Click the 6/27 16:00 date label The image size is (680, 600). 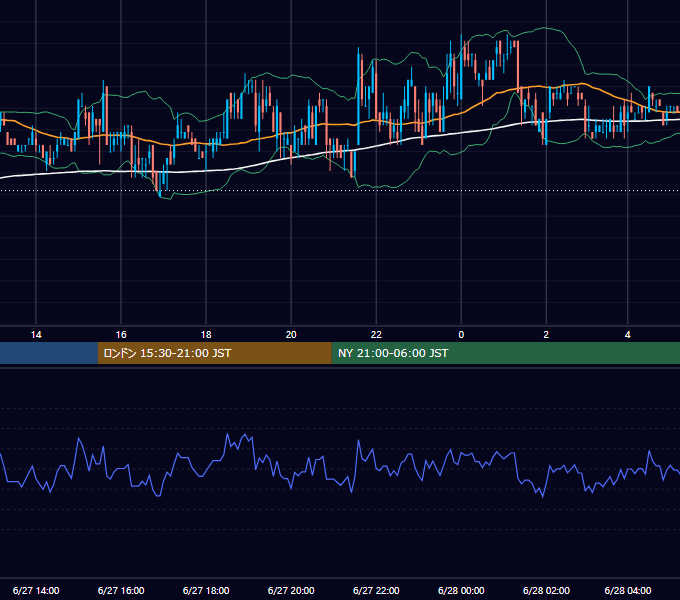tap(121, 590)
